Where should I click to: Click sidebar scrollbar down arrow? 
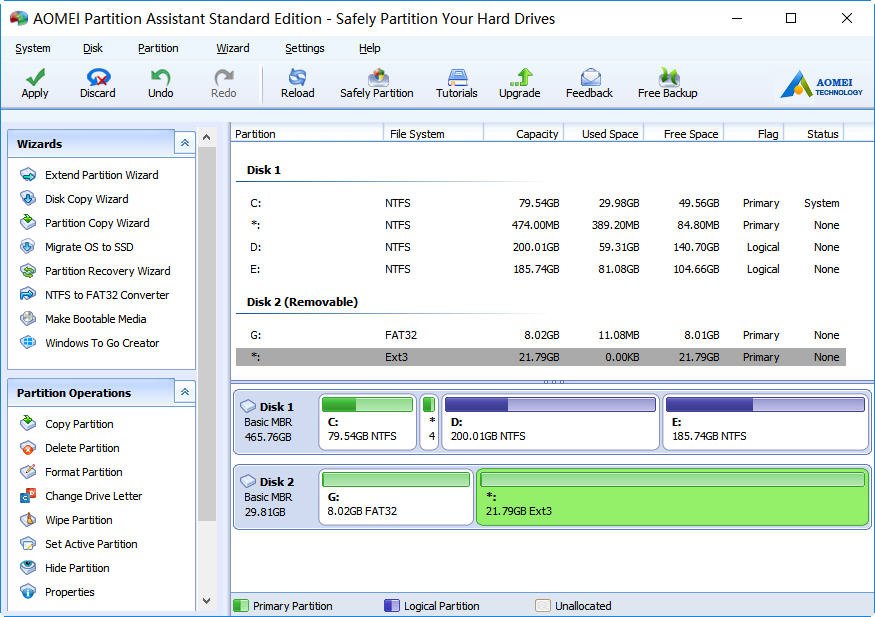pyautogui.click(x=206, y=601)
